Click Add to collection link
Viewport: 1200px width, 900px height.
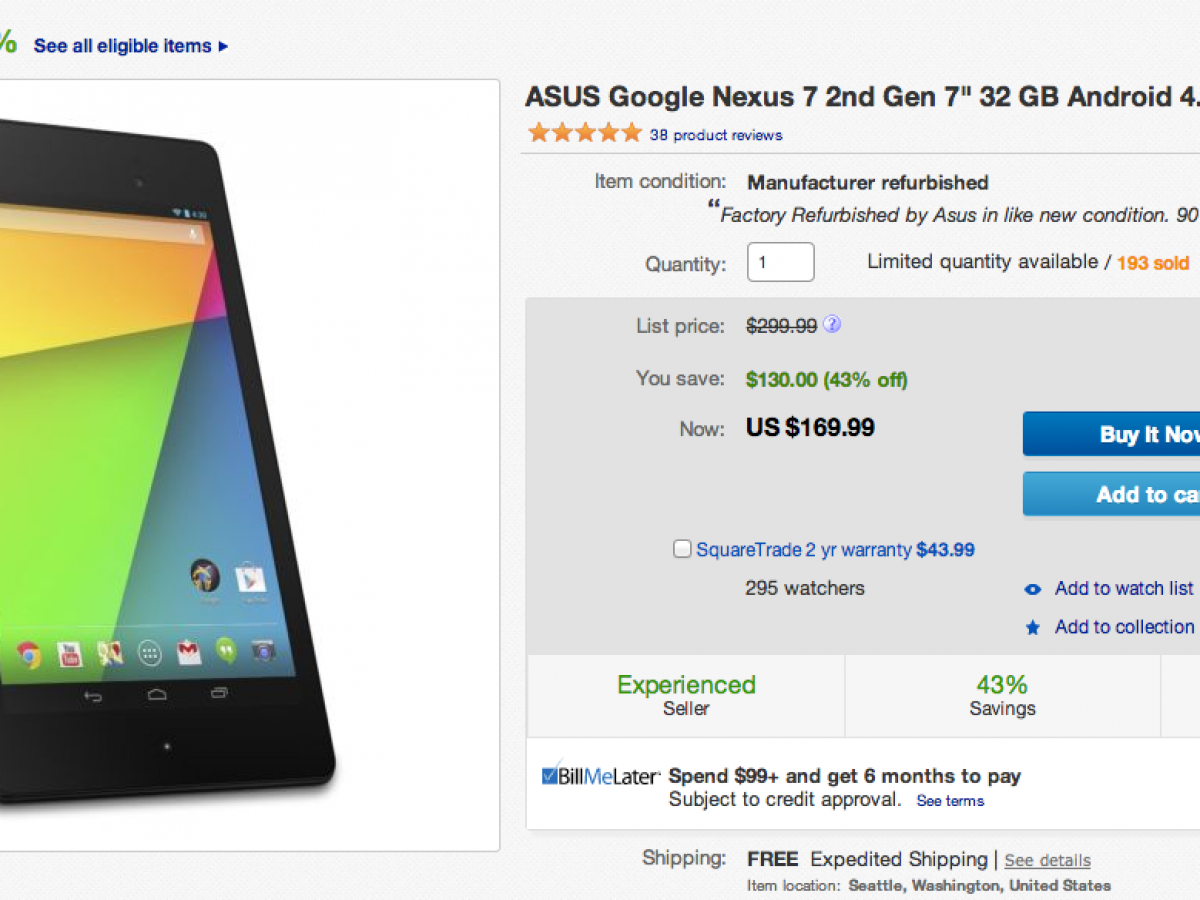pos(1124,627)
